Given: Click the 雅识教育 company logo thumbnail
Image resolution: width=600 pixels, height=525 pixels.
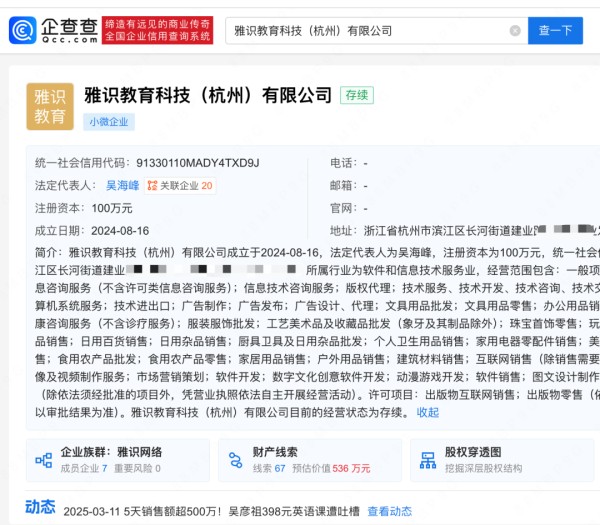Looking at the screenshot, I should 50,106.
